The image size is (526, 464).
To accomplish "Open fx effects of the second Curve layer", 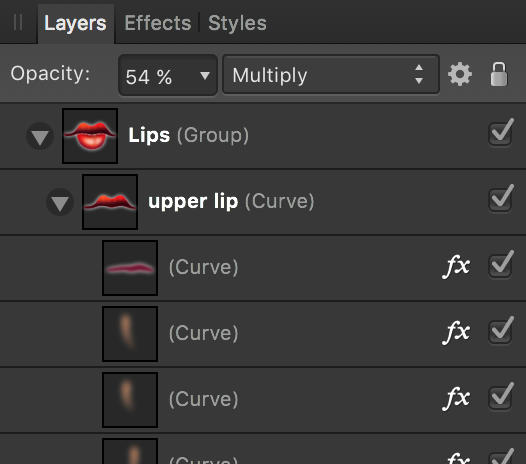I will (x=456, y=332).
